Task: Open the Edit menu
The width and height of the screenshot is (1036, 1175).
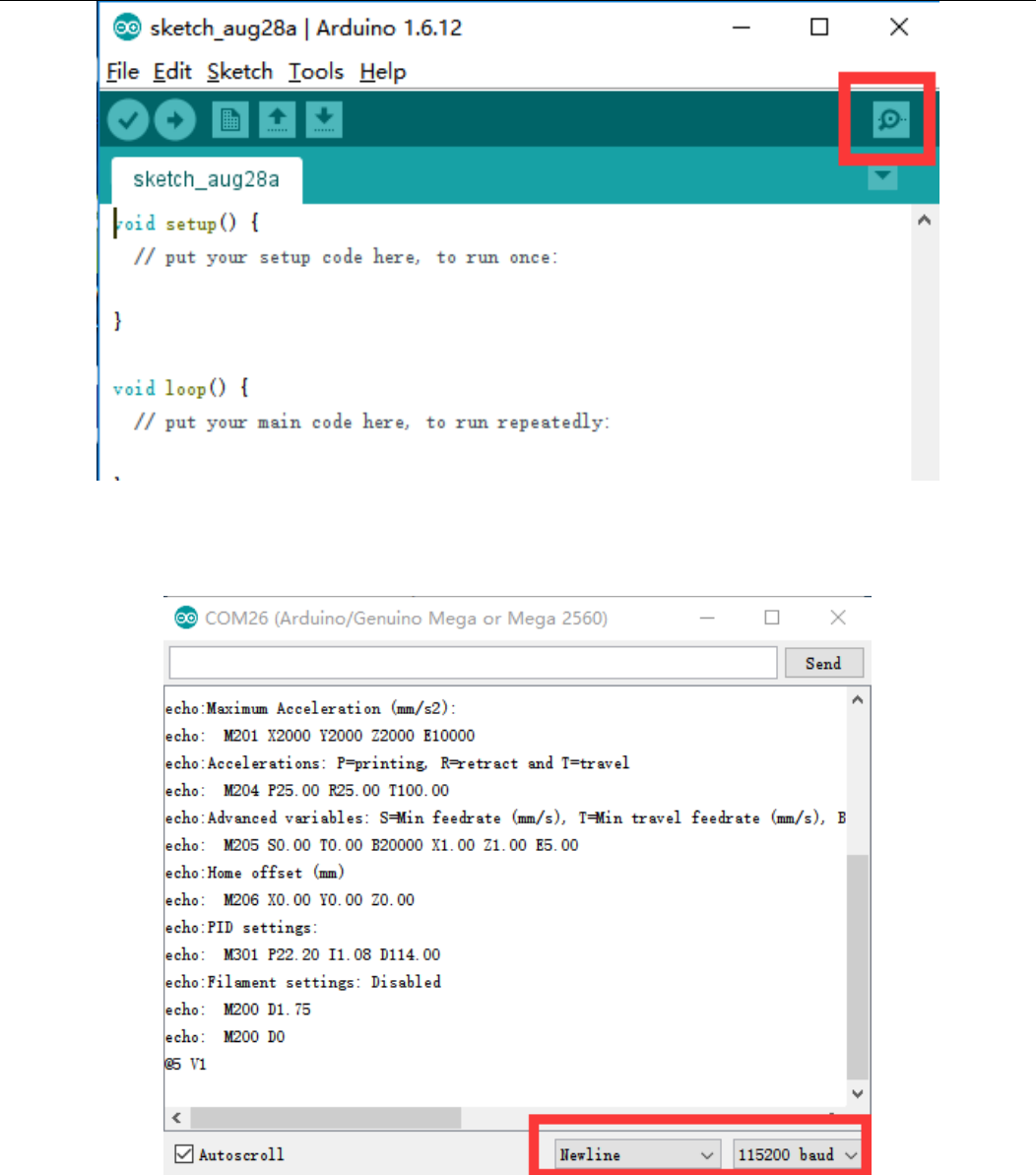Action: (x=172, y=72)
